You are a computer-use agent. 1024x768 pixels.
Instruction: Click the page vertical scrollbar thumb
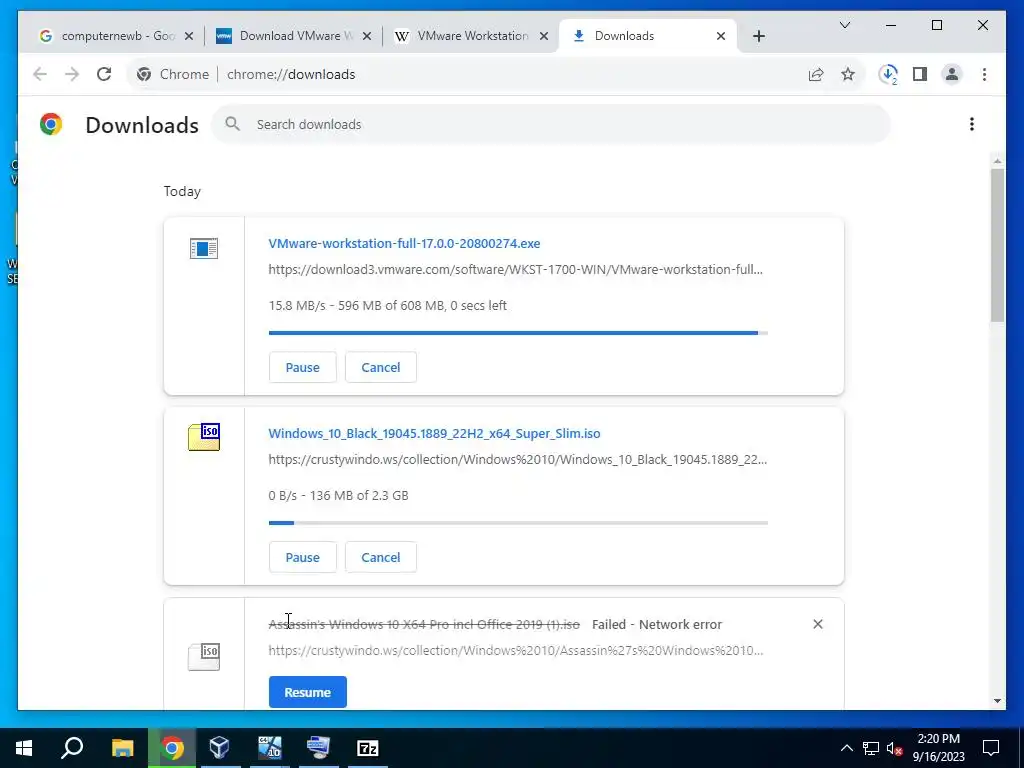(997, 245)
